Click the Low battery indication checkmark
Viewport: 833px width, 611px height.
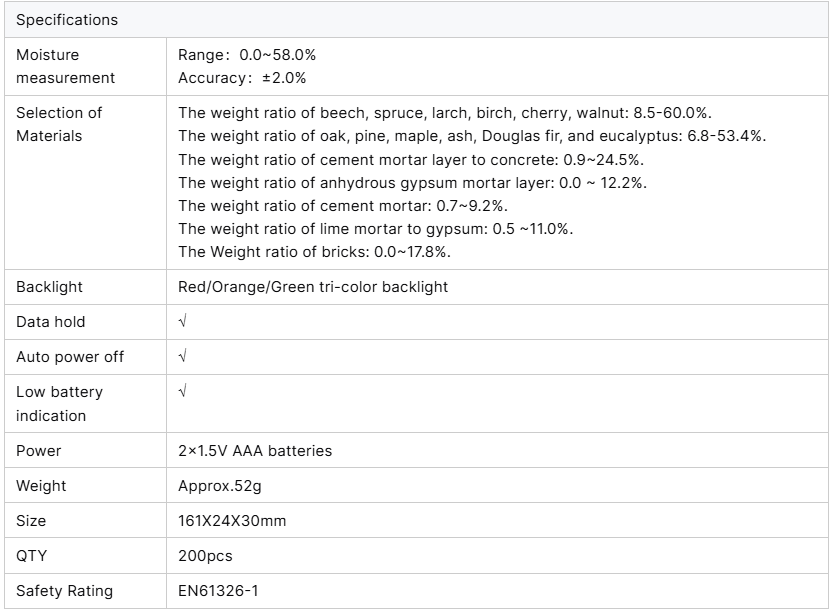(182, 392)
